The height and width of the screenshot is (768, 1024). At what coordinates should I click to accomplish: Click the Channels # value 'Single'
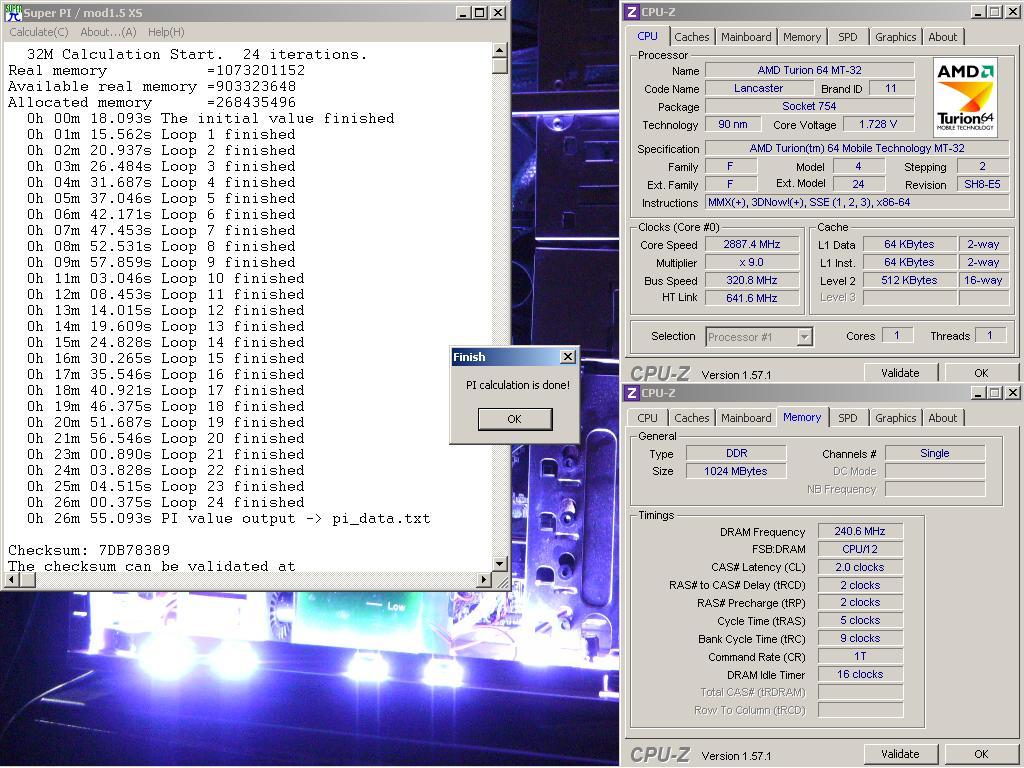coord(935,453)
